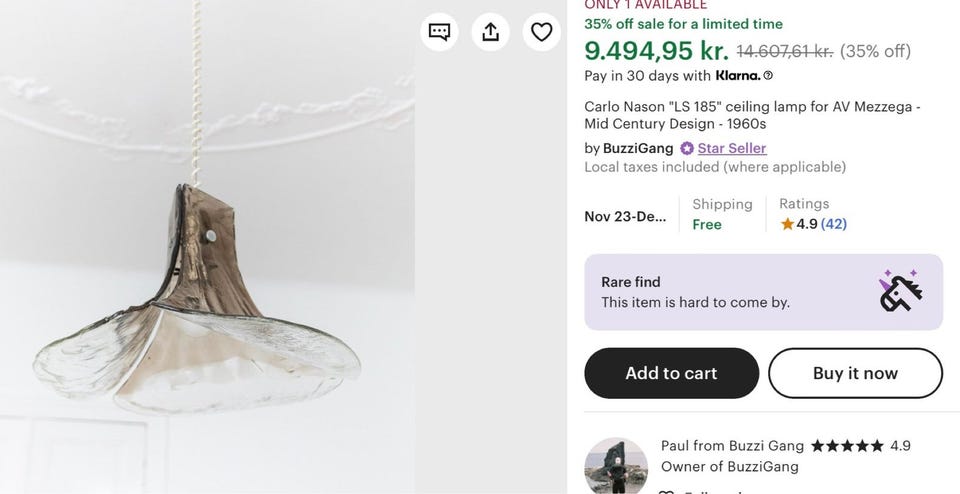Visit the BuzziGang shop name link

click(x=638, y=148)
